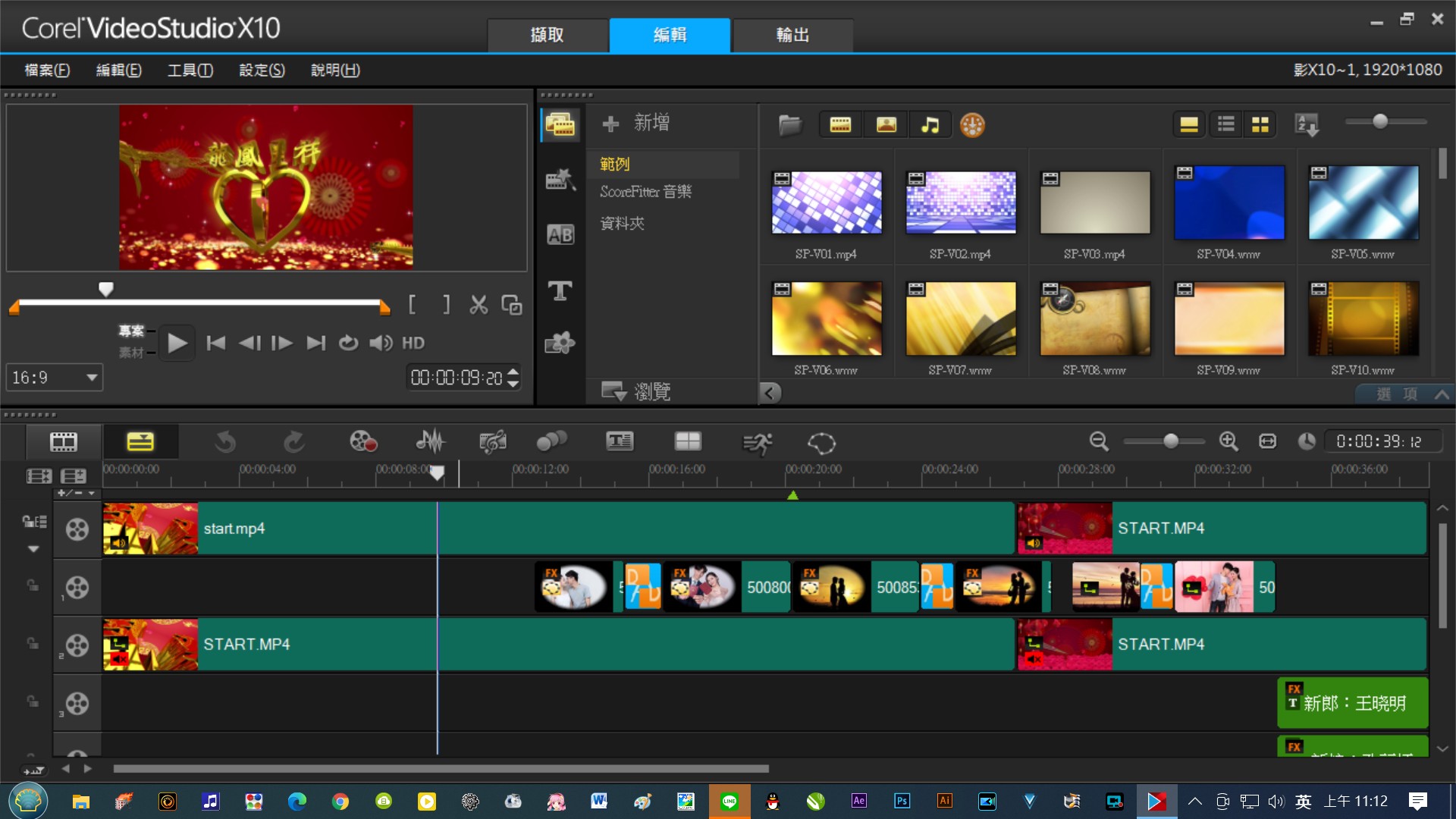
Task: Select the 範例 library folder
Action: tap(615, 164)
